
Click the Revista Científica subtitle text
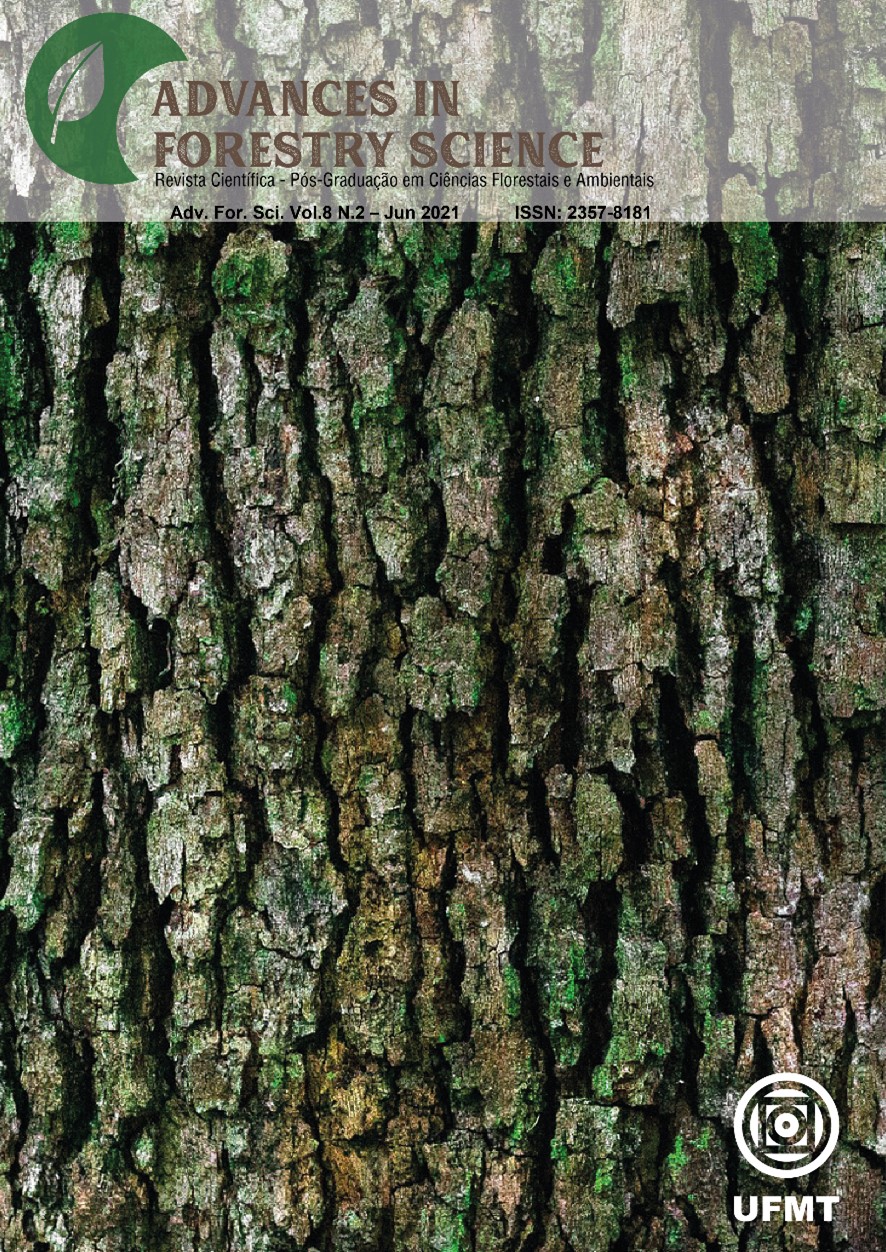tap(213, 181)
